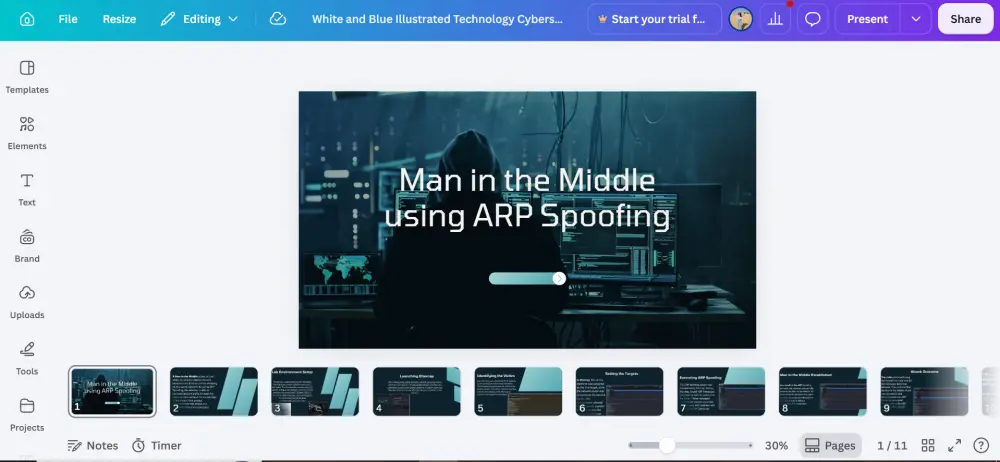Go to Canva home icon
Image resolution: width=1000 pixels, height=462 pixels.
[27, 19]
